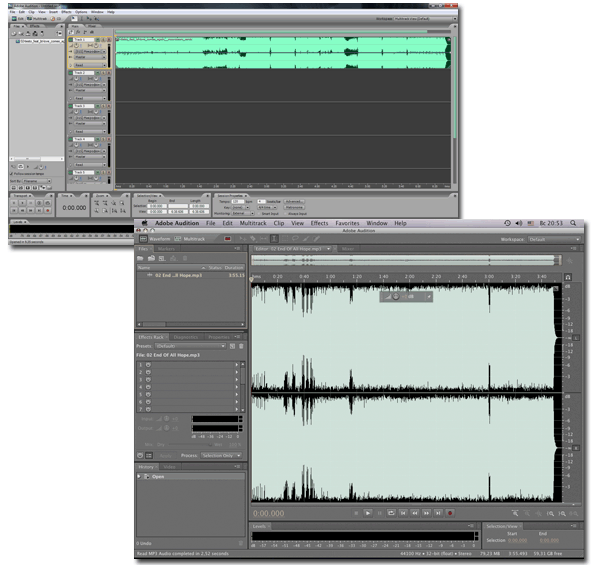Screen dimensions: 592x565
Task: Open the Multitrack menu
Action: tap(253, 223)
